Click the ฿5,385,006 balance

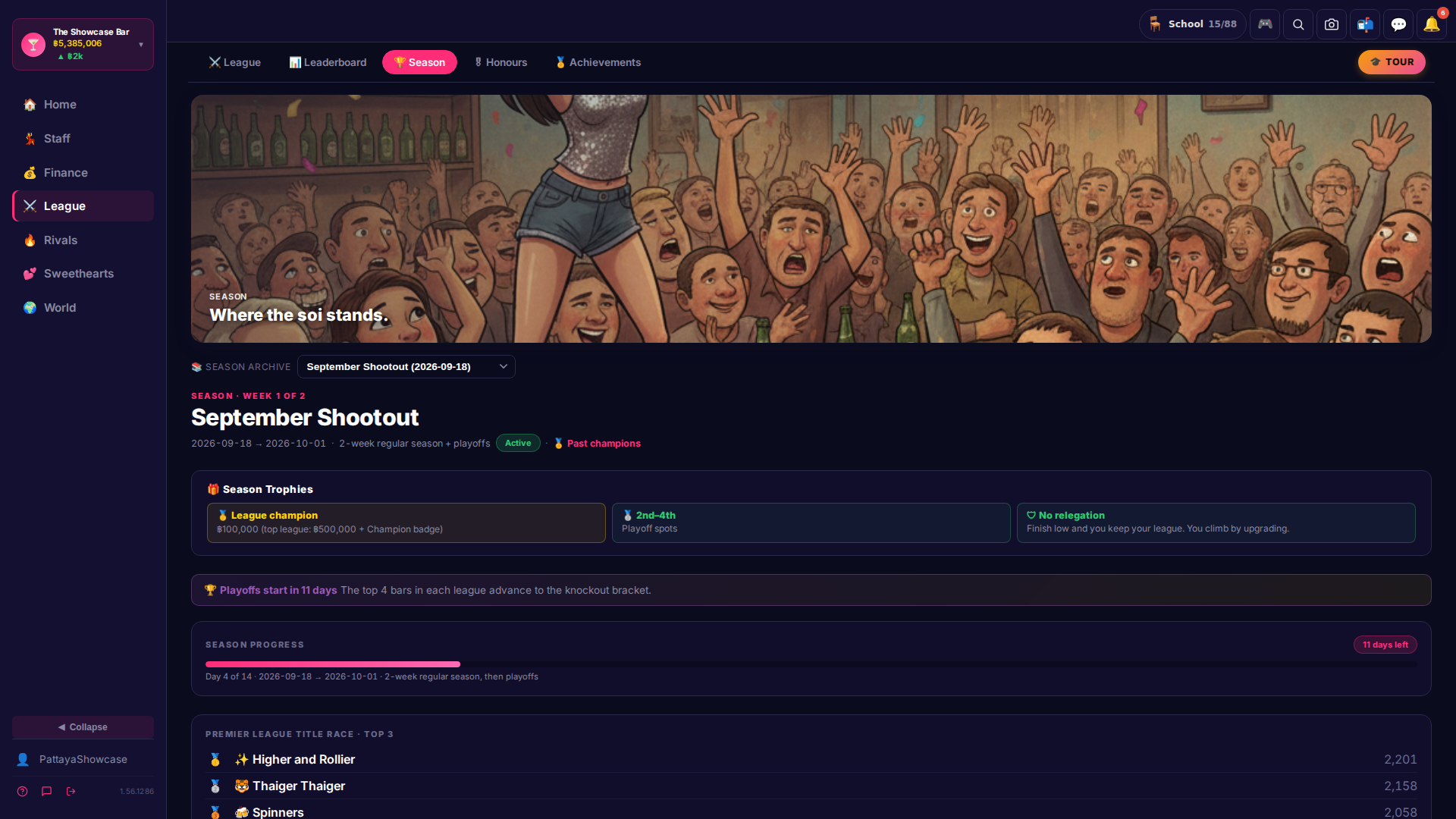tap(77, 44)
